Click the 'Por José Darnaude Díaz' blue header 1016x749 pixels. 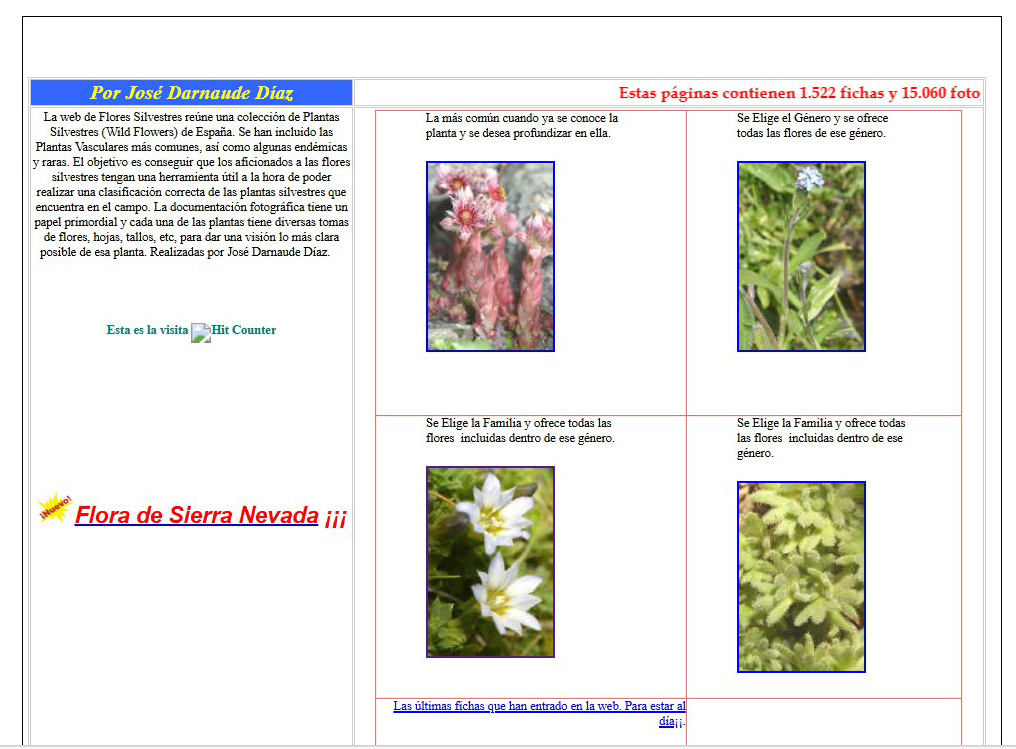pos(191,93)
